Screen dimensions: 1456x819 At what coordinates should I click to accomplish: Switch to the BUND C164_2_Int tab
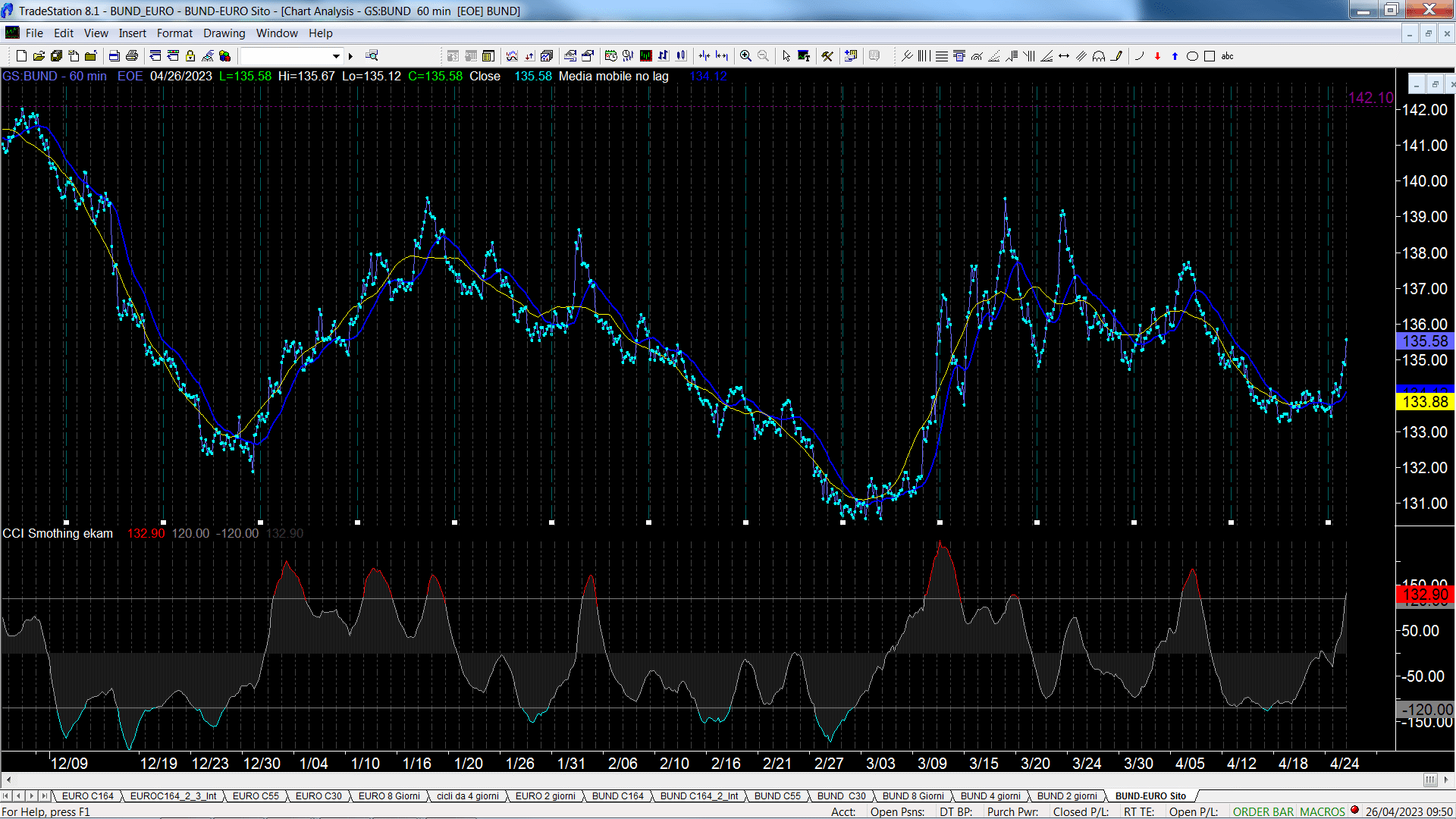698,795
